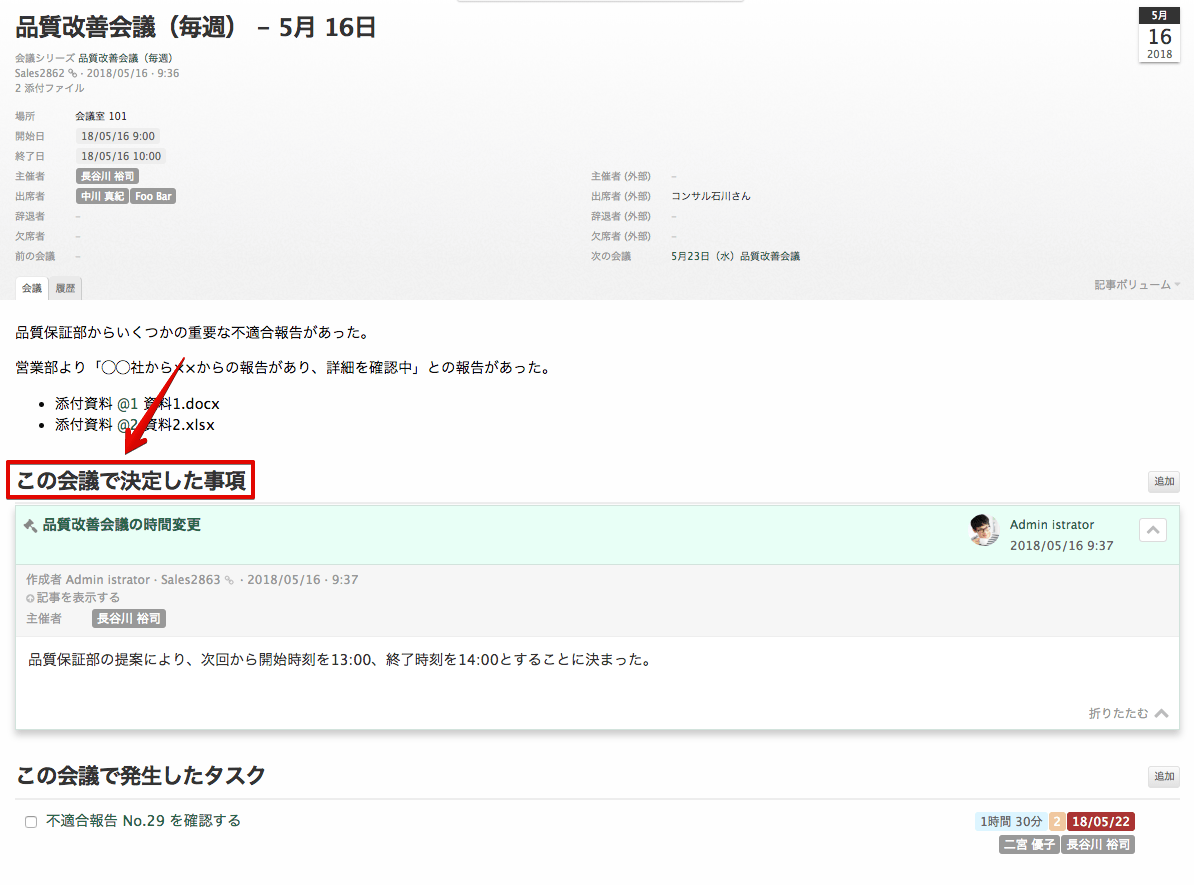Click the permalink icon beside Sales2863

[229, 580]
